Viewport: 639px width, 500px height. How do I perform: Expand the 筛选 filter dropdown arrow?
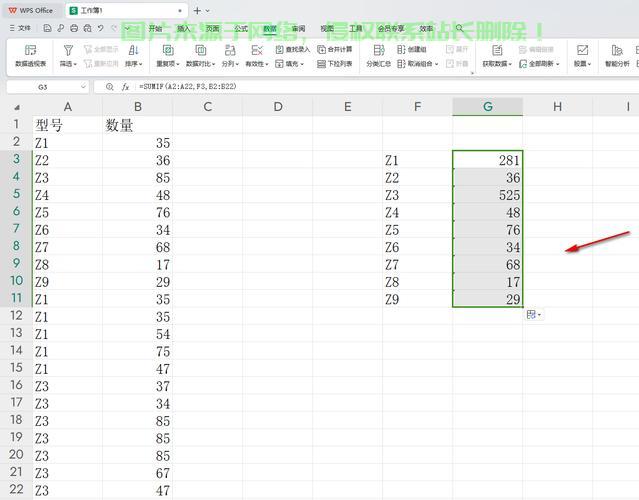click(75, 64)
